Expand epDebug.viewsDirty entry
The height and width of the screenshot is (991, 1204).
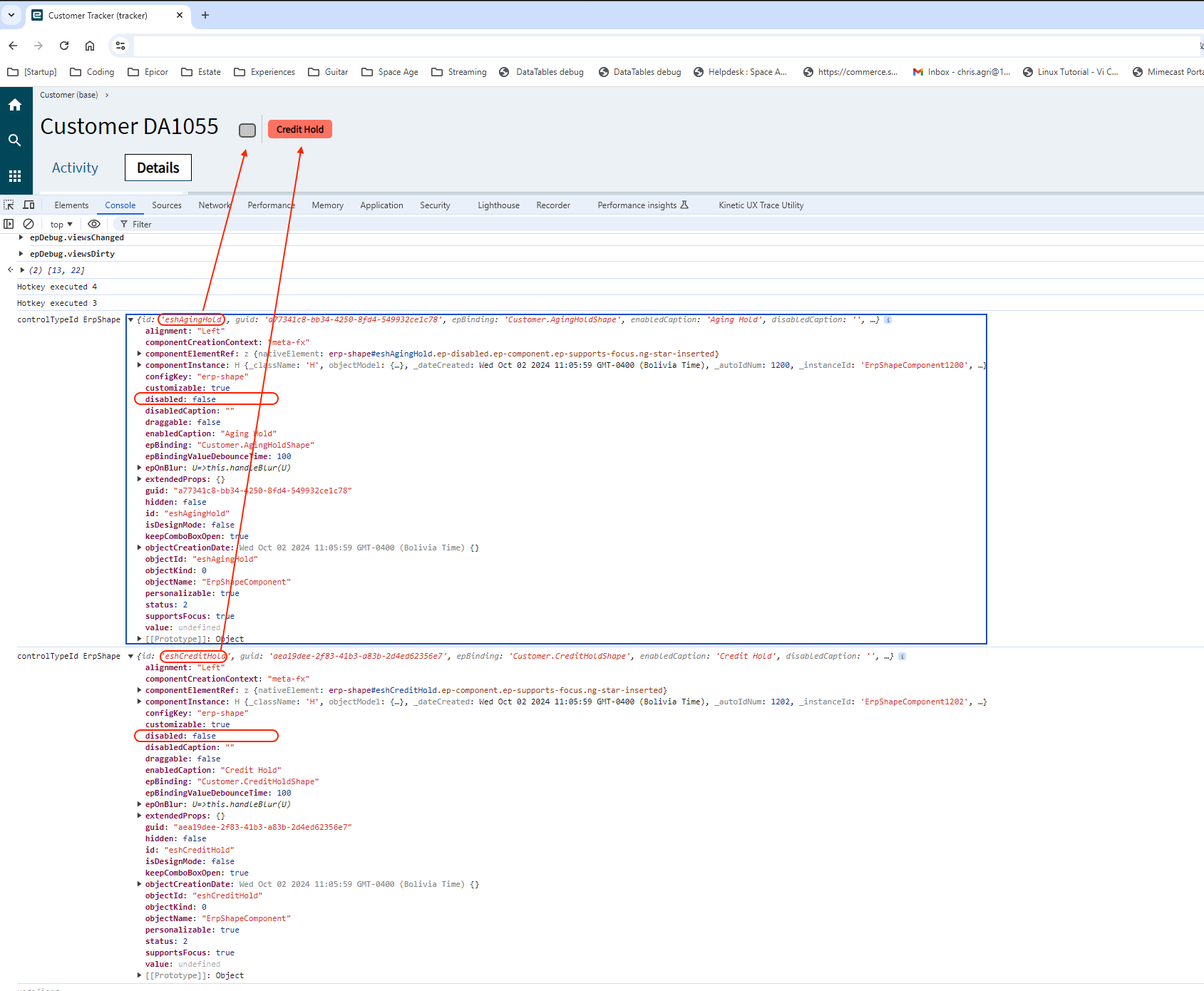point(21,254)
